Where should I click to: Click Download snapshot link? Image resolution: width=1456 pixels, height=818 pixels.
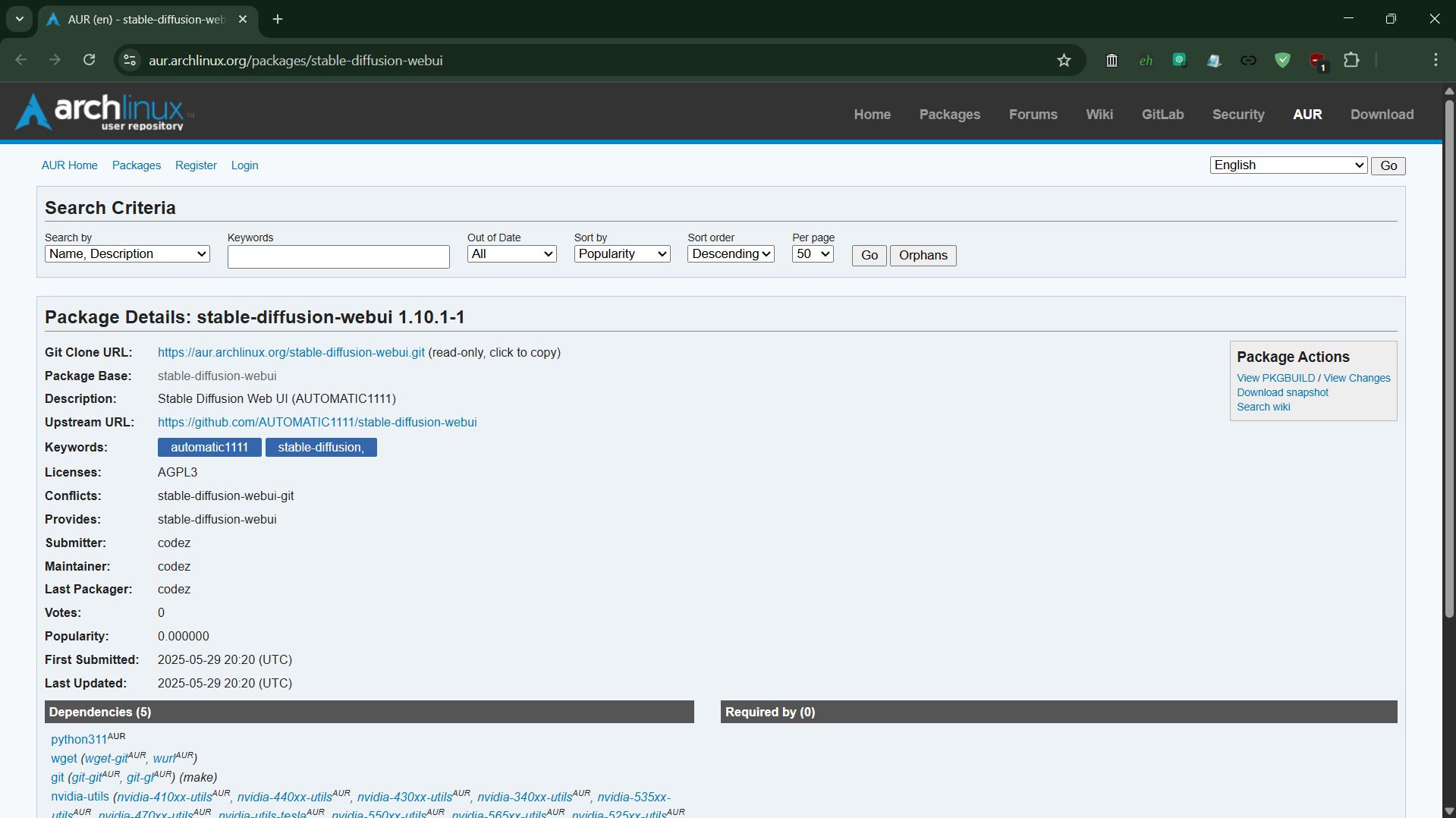[x=1282, y=392]
